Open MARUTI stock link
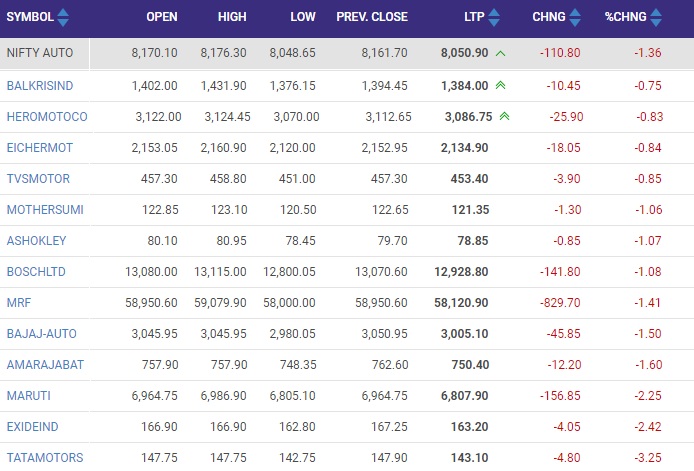694x471 pixels. 29,395
